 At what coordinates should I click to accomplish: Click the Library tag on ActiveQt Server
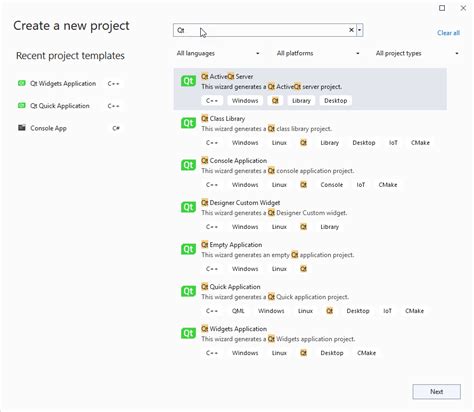(x=301, y=101)
